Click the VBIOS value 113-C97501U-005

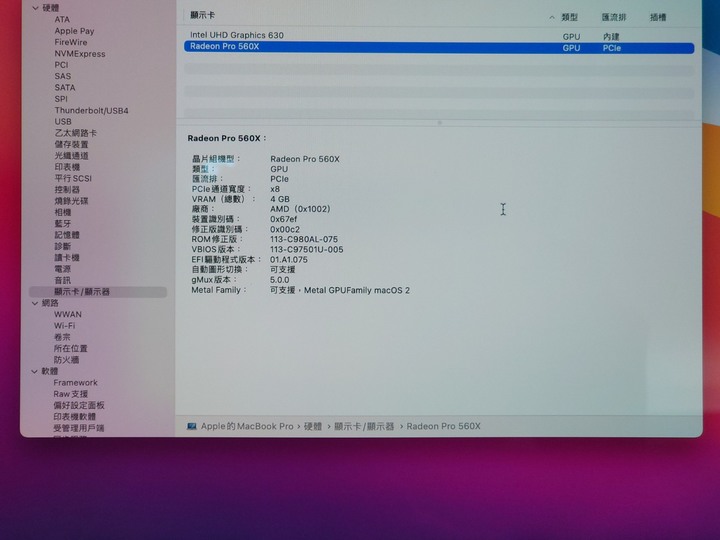pyautogui.click(x=307, y=250)
